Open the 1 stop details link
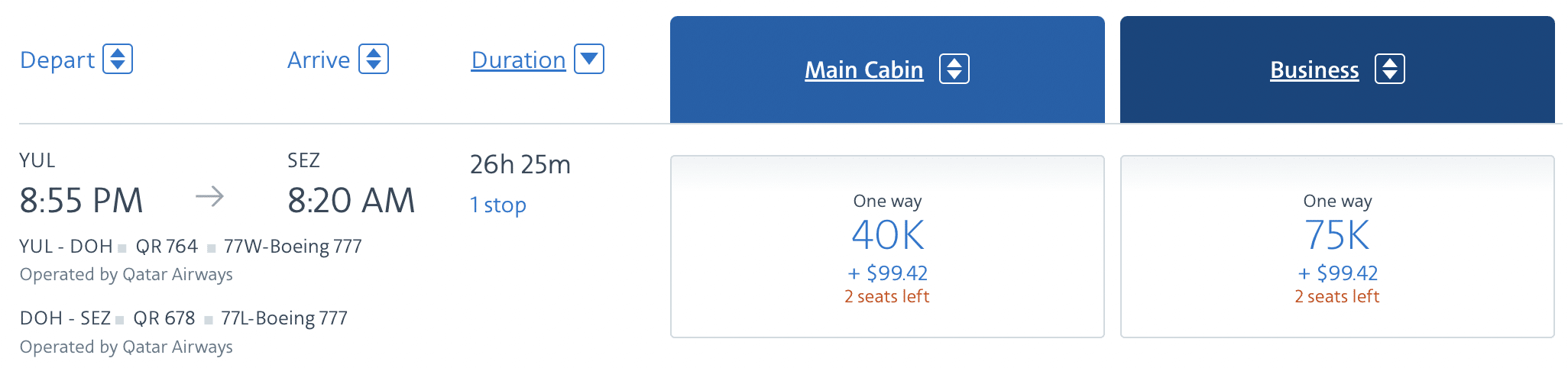The image size is (1568, 368). pos(497,205)
